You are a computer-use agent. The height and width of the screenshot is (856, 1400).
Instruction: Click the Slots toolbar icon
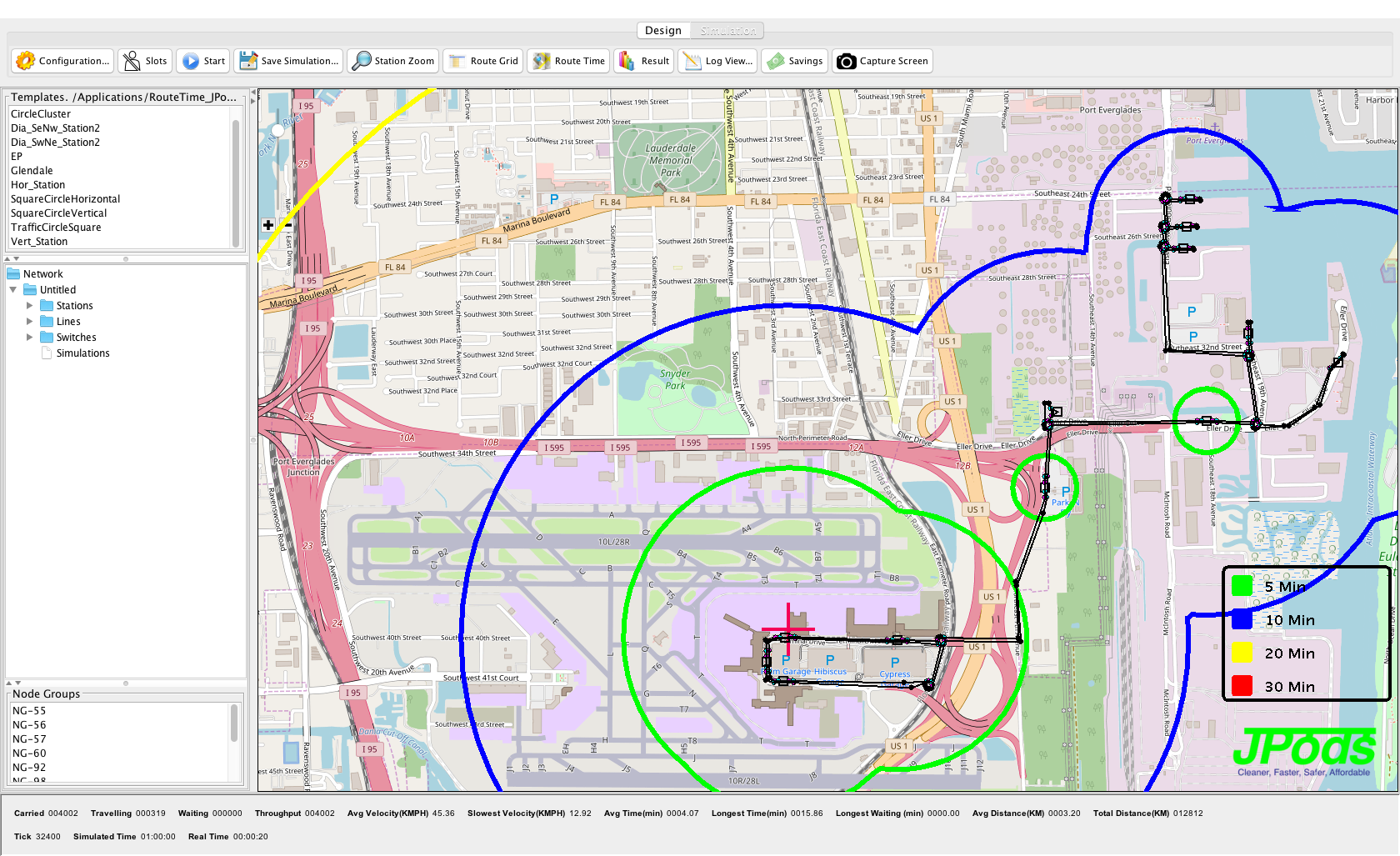[132, 61]
